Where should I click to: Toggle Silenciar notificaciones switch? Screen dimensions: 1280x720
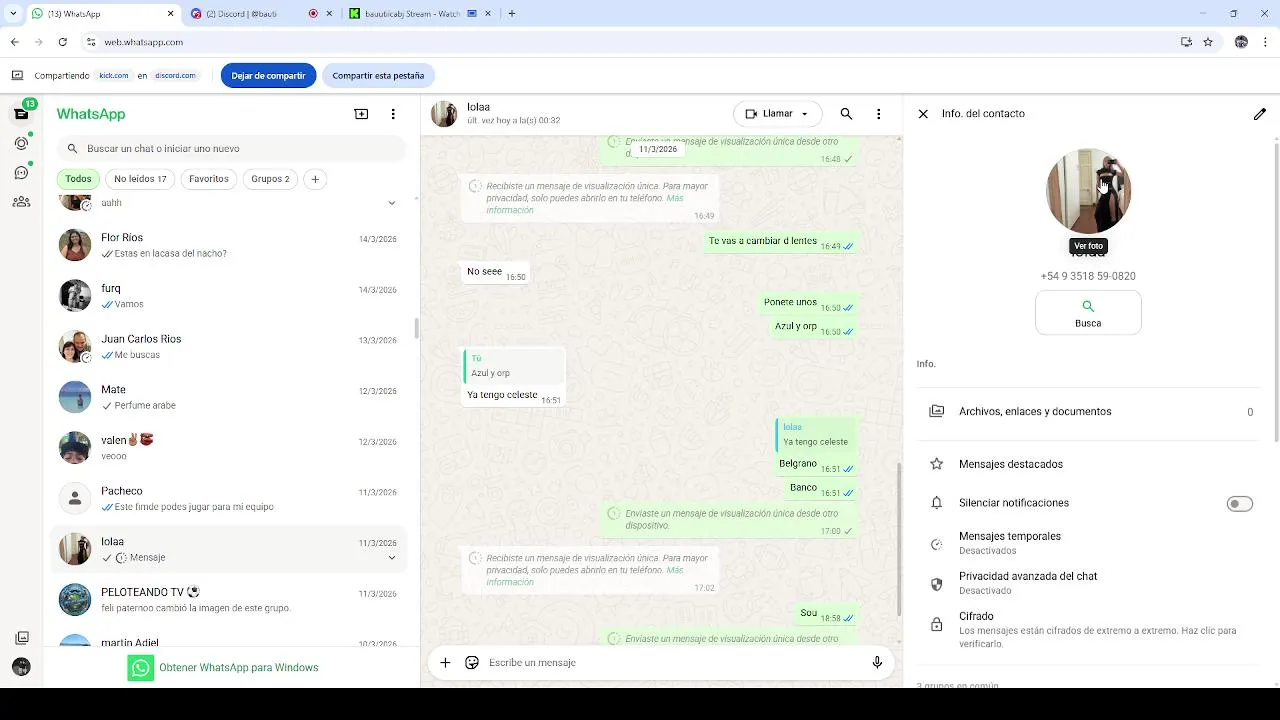(x=1239, y=503)
